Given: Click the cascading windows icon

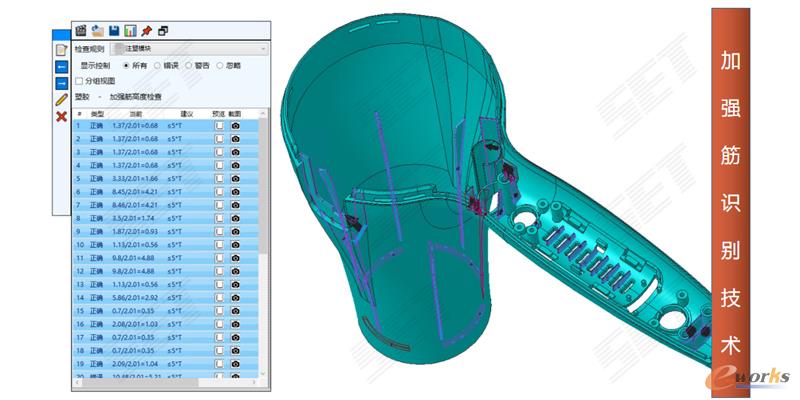Looking at the screenshot, I should (x=163, y=31).
